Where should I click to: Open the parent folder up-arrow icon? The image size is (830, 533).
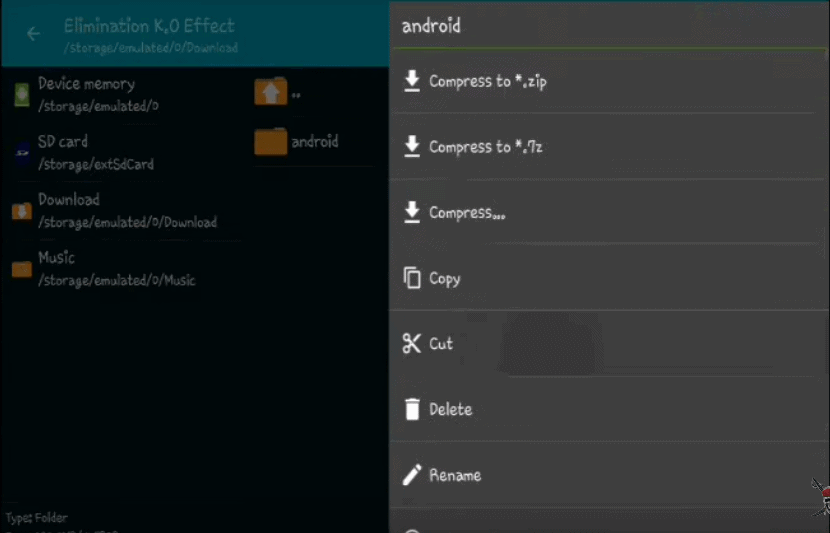click(x=270, y=92)
